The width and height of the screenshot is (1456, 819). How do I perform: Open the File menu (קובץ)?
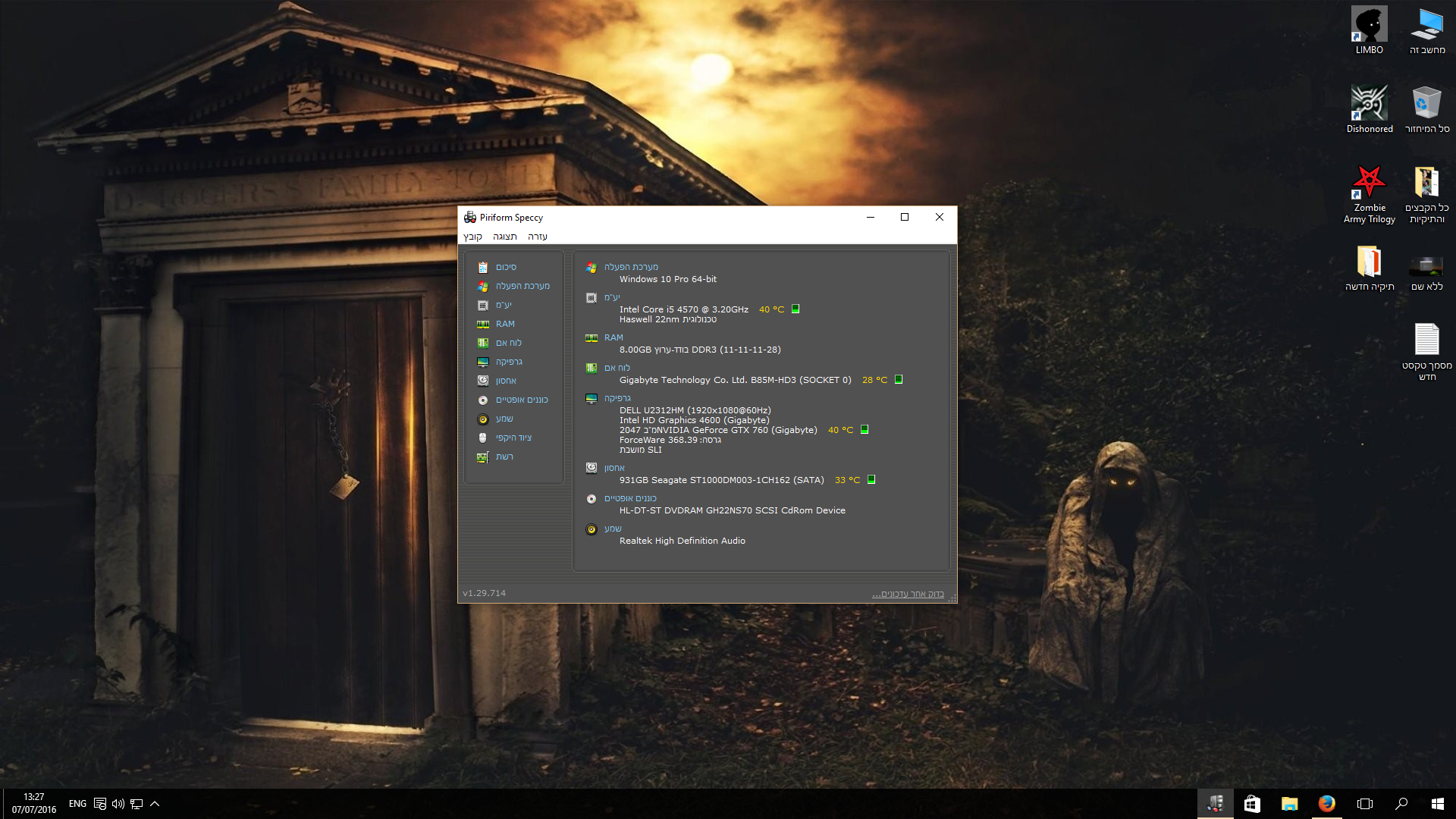tap(472, 237)
